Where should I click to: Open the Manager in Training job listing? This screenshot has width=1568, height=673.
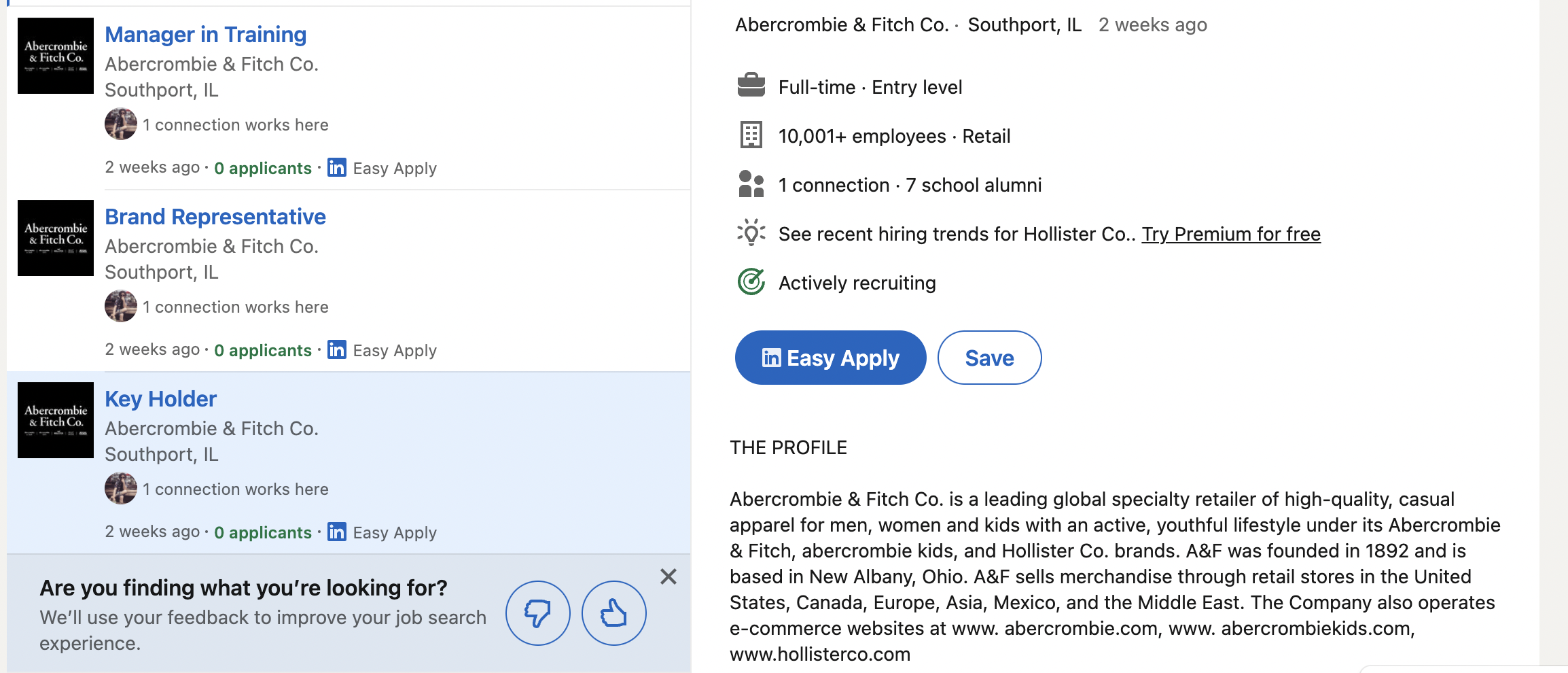(205, 35)
